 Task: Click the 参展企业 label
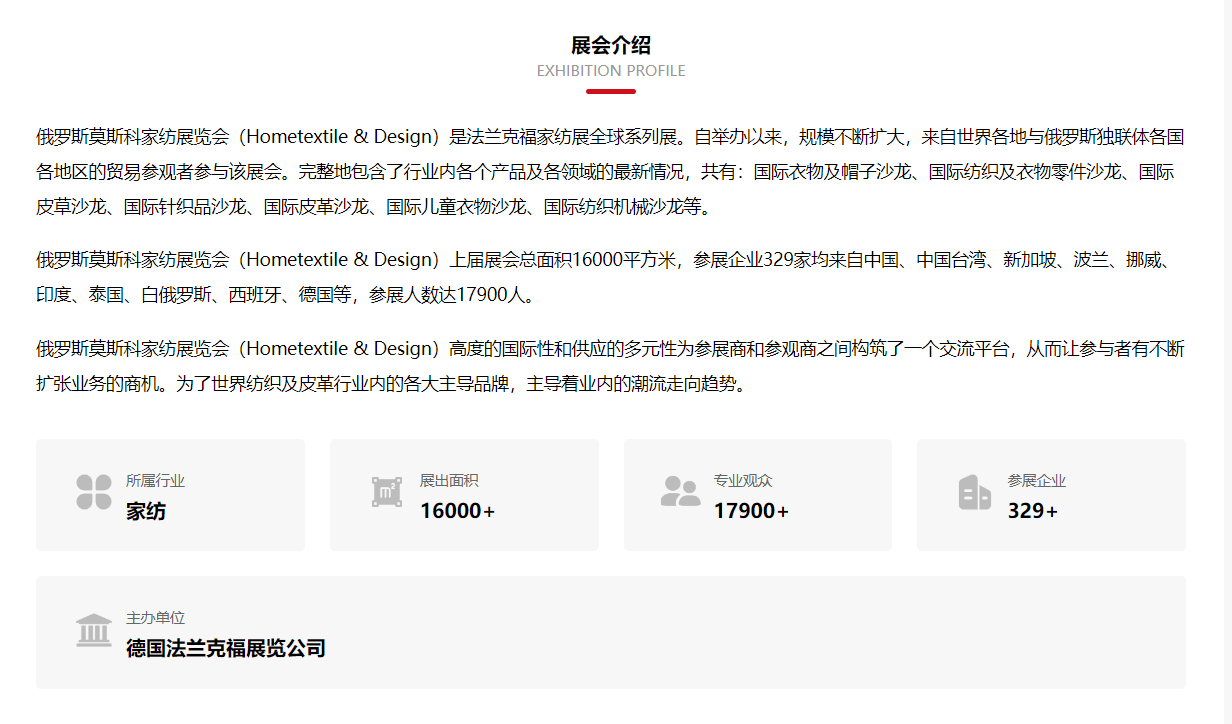coord(1037,481)
